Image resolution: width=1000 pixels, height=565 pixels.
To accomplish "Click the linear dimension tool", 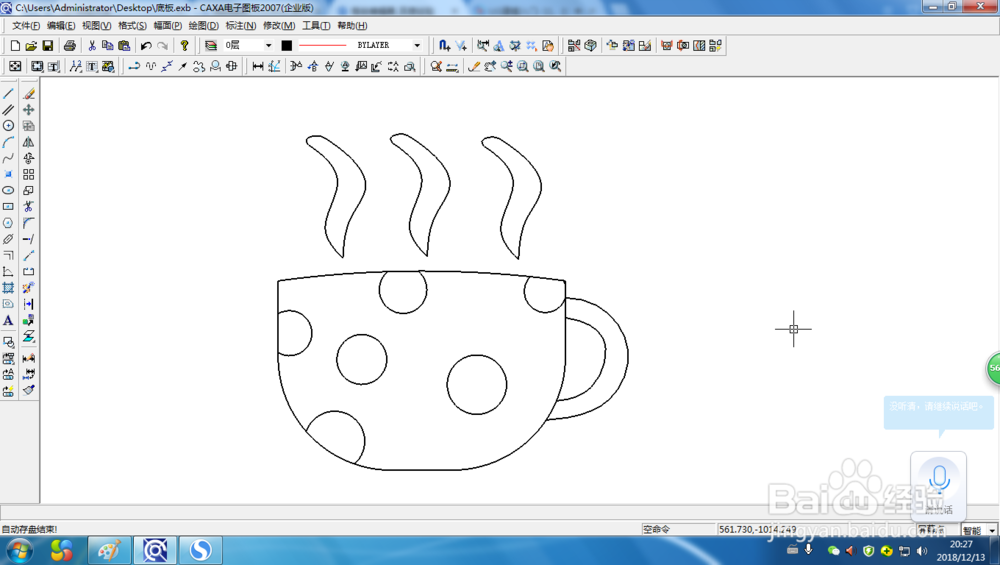I will click(258, 66).
